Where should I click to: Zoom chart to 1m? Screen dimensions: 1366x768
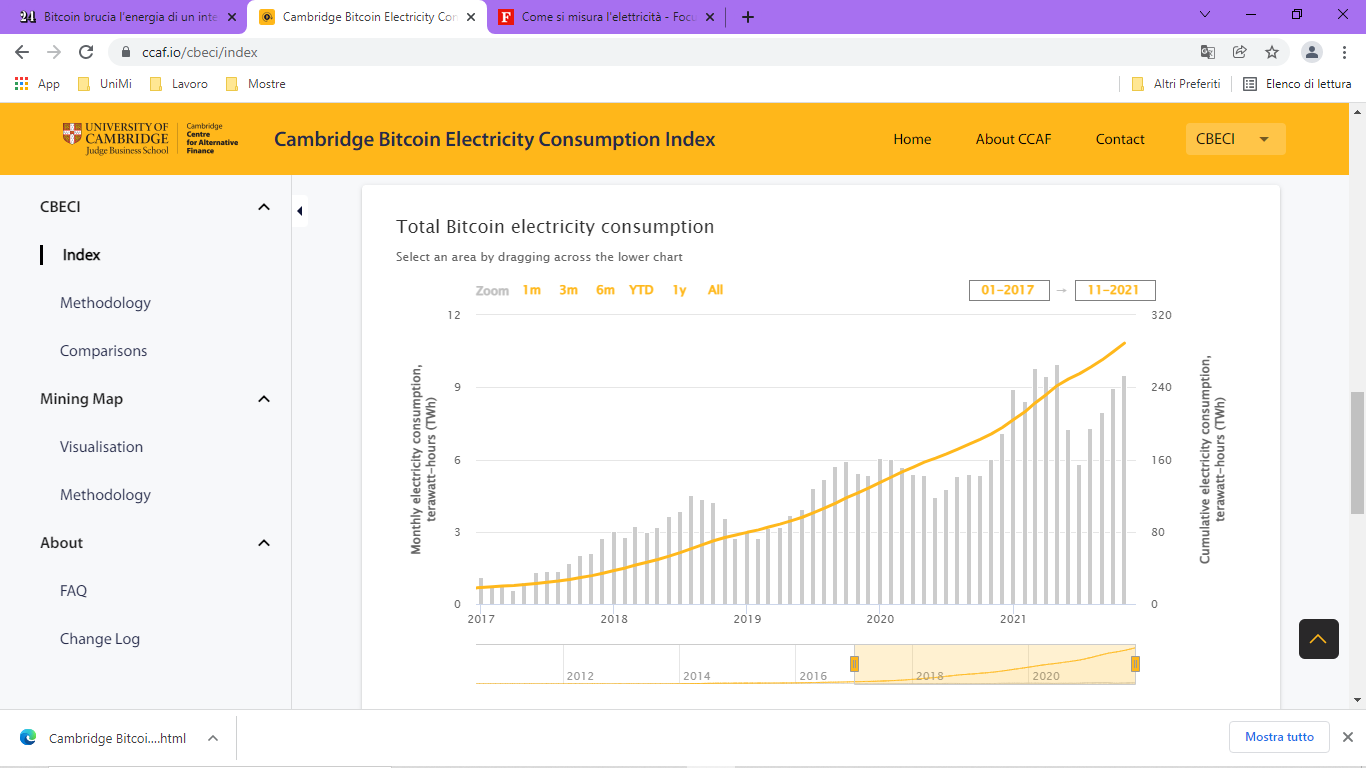pos(531,290)
